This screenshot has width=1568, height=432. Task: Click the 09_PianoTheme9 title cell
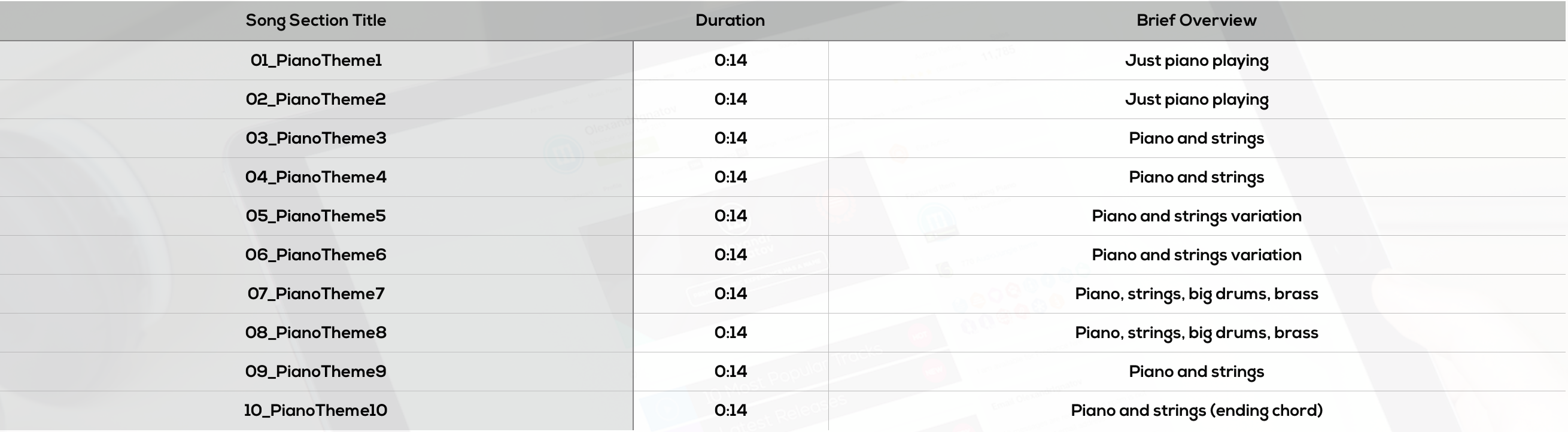point(316,372)
